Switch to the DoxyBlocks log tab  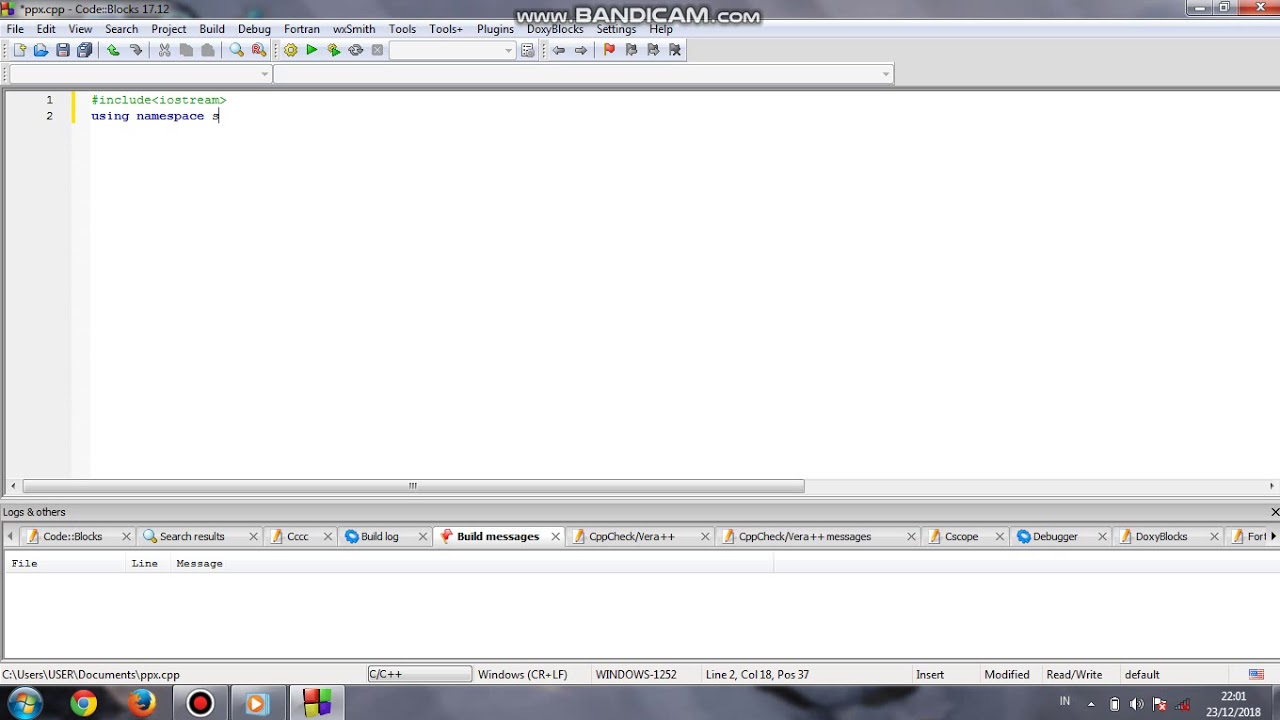(x=1160, y=537)
